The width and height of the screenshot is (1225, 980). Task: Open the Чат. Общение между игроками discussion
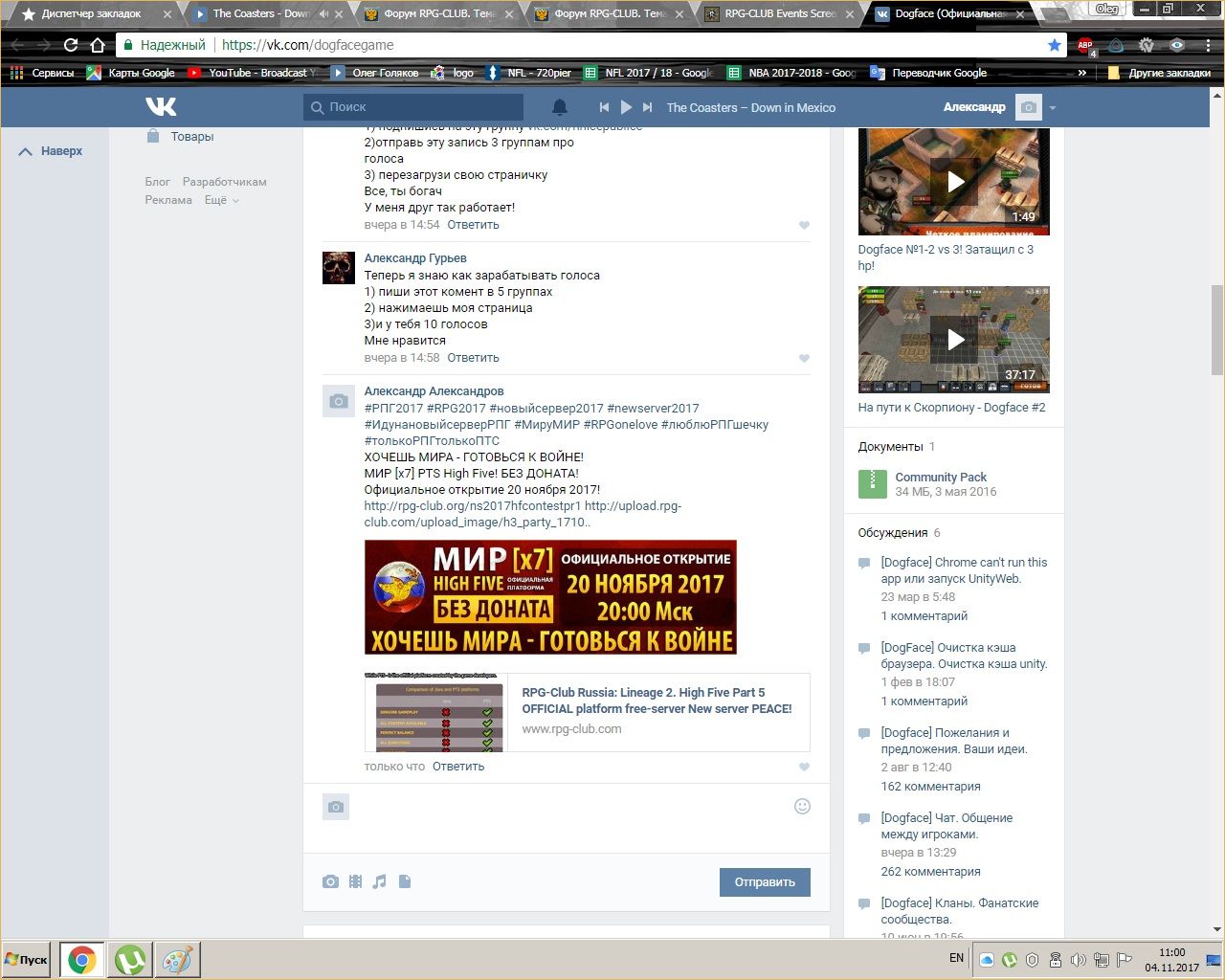click(x=947, y=826)
